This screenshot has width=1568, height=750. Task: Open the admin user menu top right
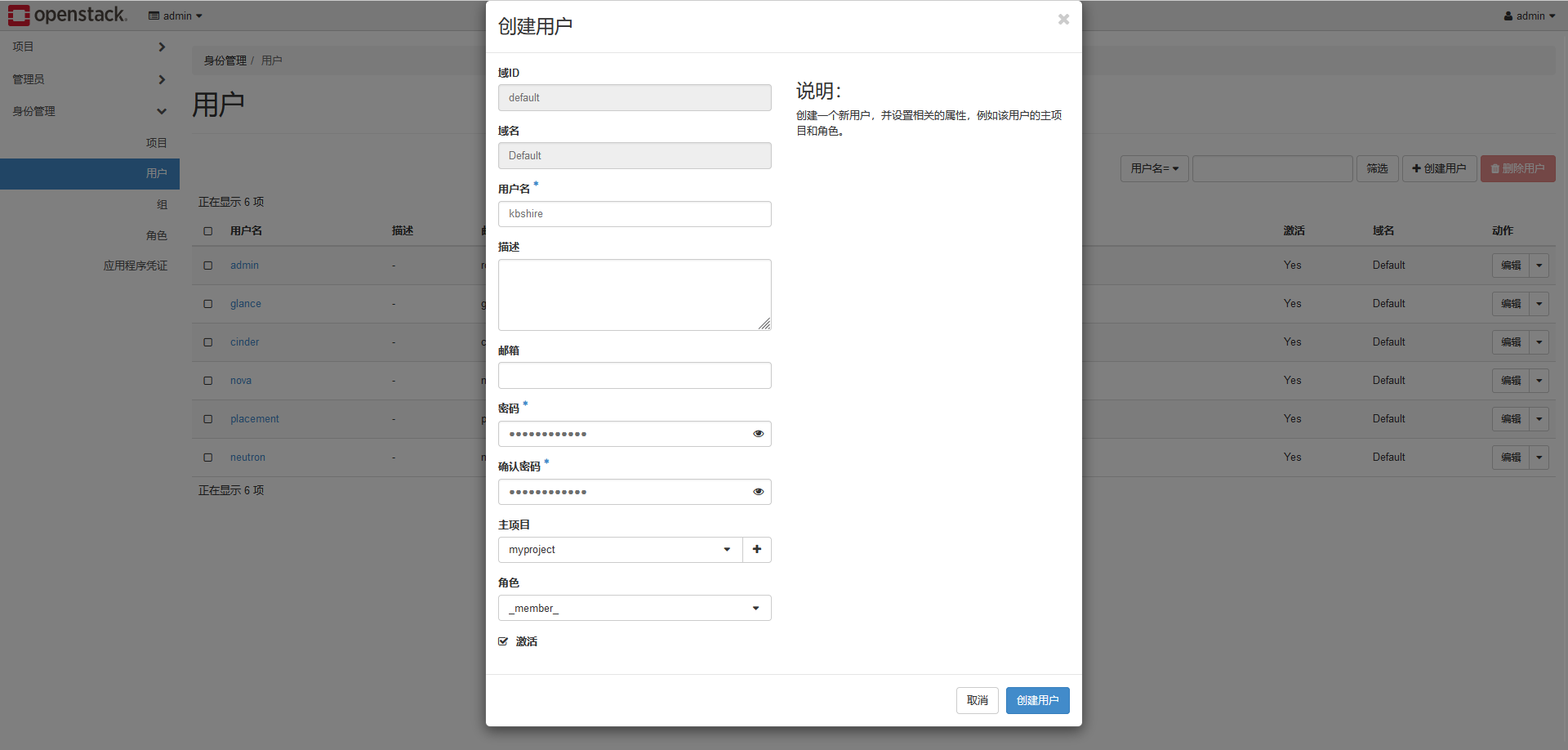[1529, 16]
